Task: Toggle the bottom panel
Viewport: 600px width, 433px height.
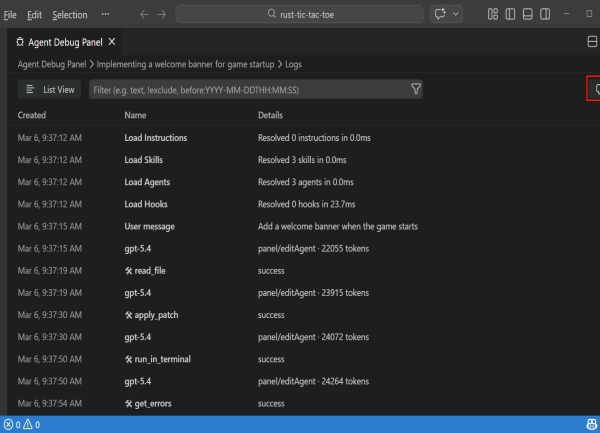Action: pos(528,15)
